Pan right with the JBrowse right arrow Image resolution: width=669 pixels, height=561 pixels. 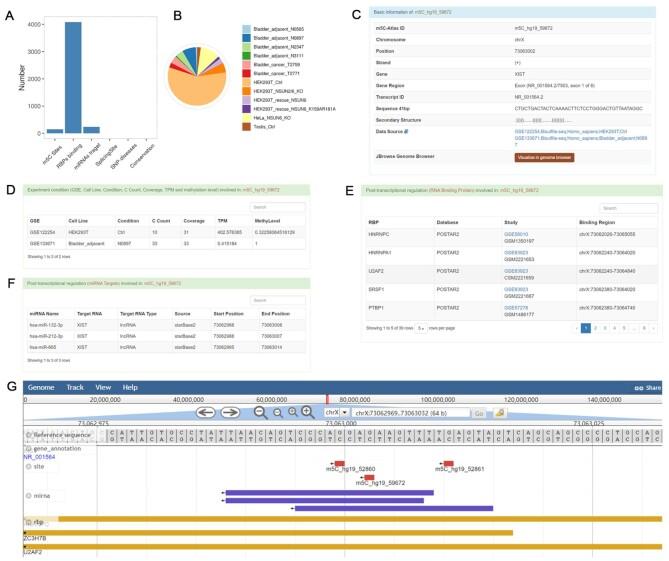coord(230,412)
